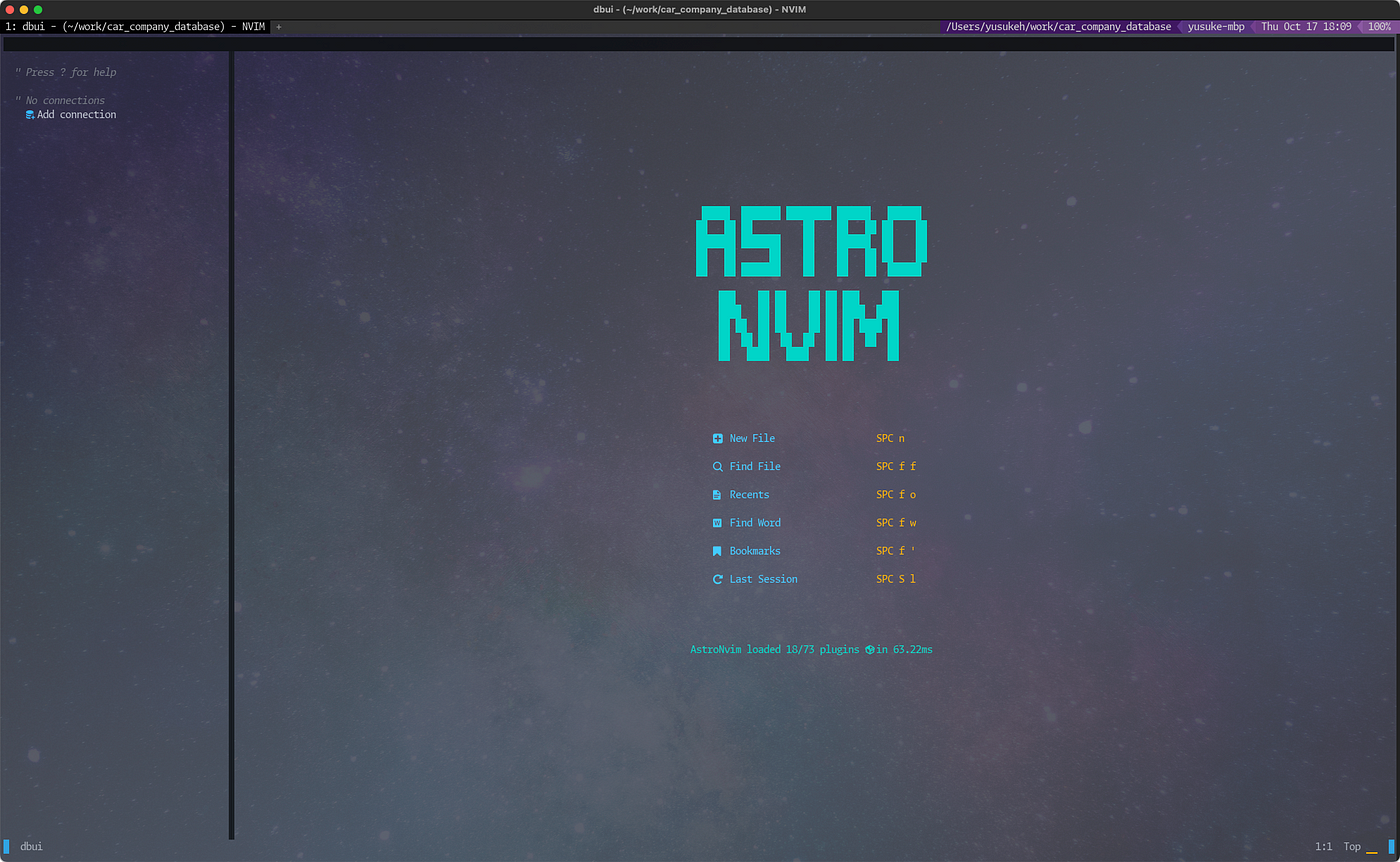This screenshot has width=1400, height=862.
Task: Click the 'SPC f f' shortcut label
Action: tap(896, 466)
